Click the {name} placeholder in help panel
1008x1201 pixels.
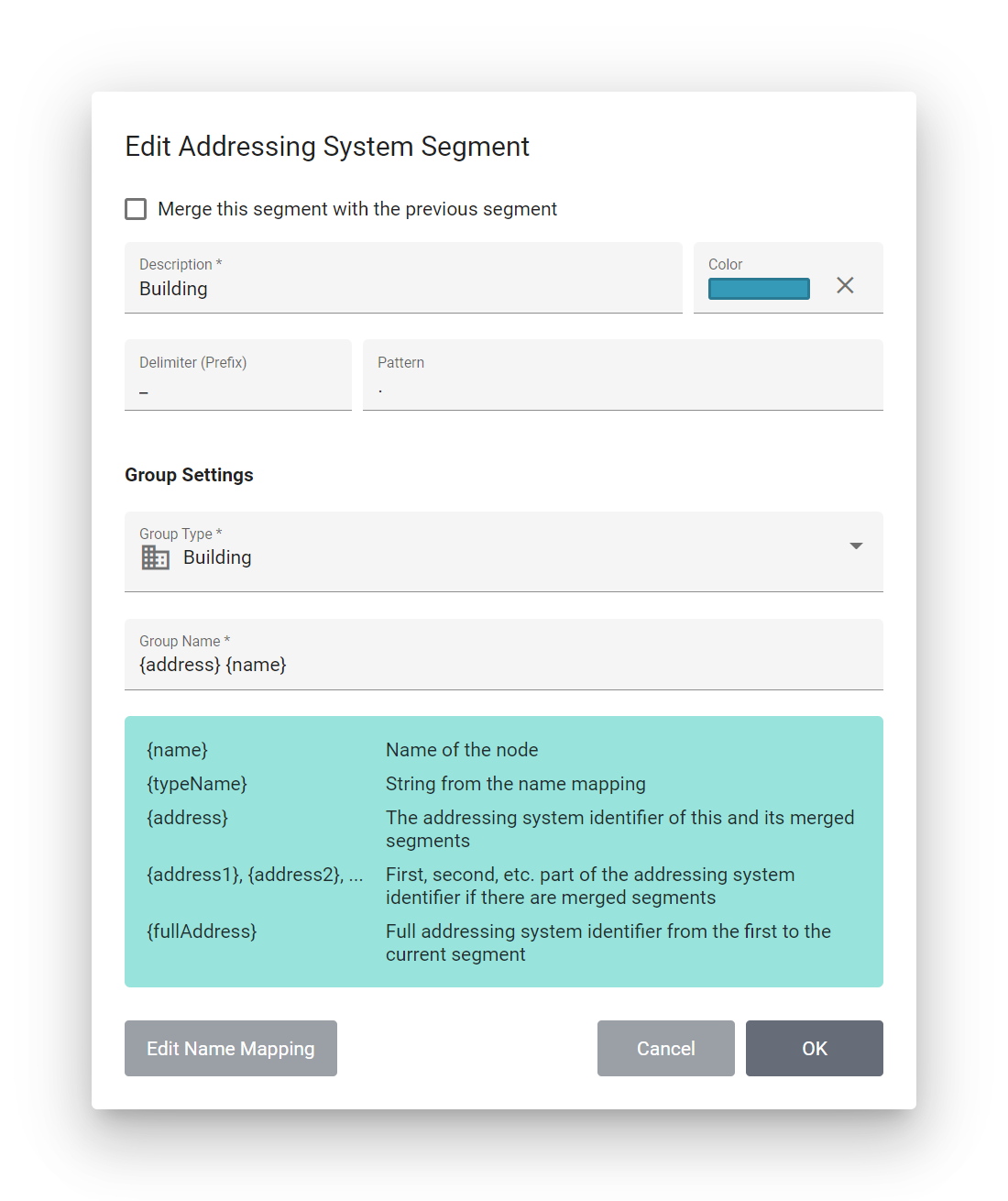click(178, 750)
